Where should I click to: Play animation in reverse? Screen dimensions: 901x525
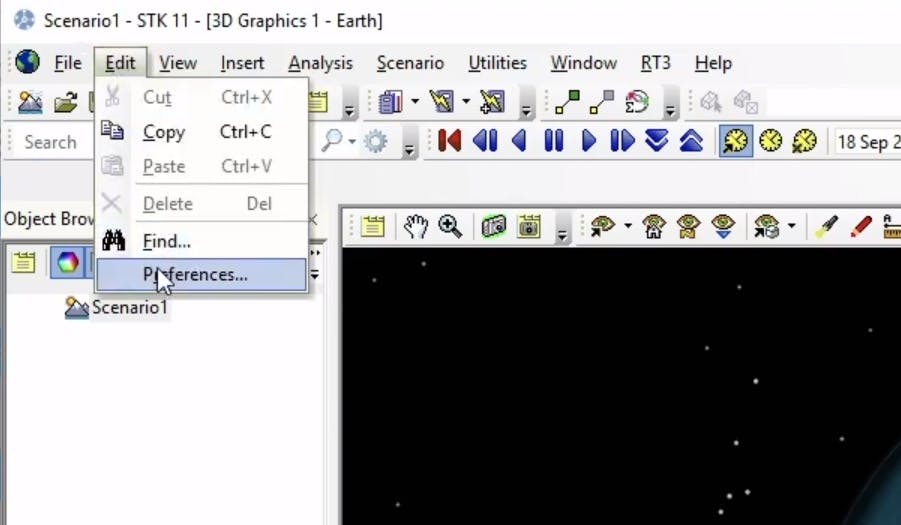click(519, 141)
